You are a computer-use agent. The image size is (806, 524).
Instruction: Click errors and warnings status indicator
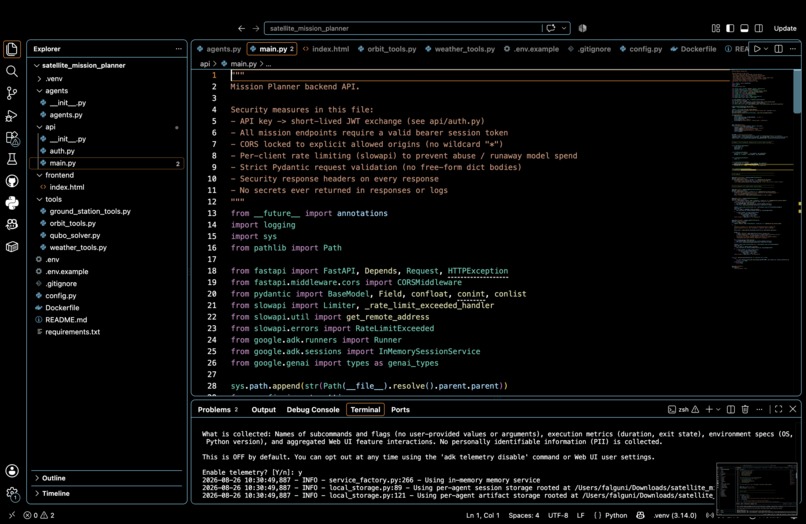[39, 515]
